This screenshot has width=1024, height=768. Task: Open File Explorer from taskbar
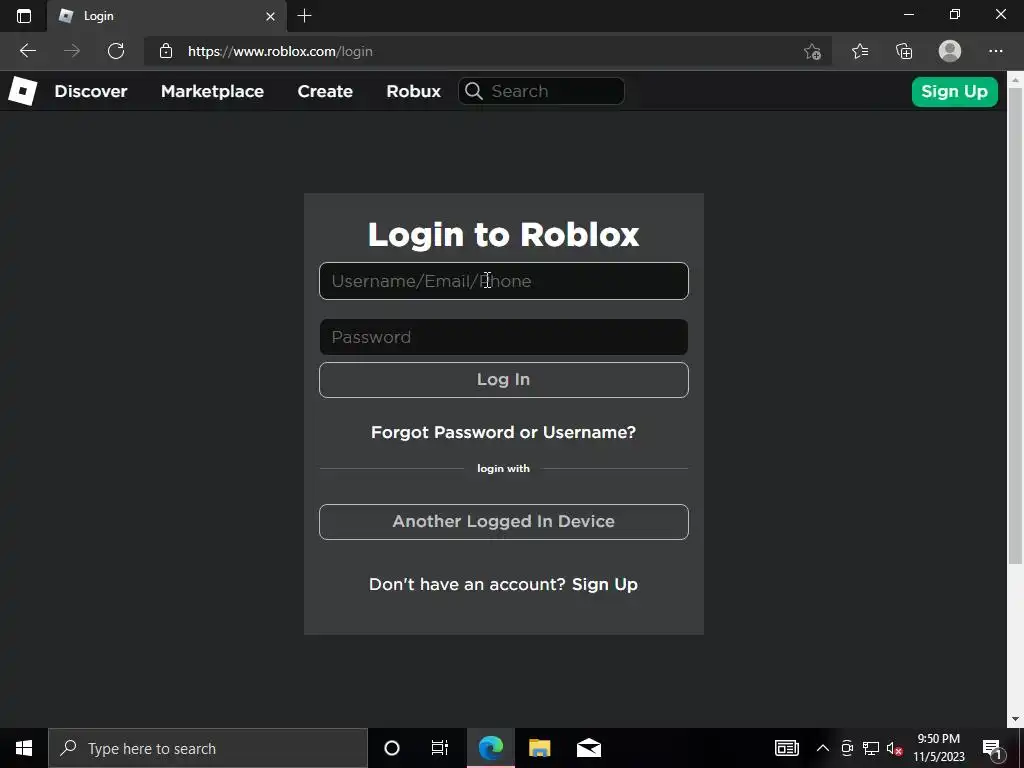pyautogui.click(x=539, y=748)
